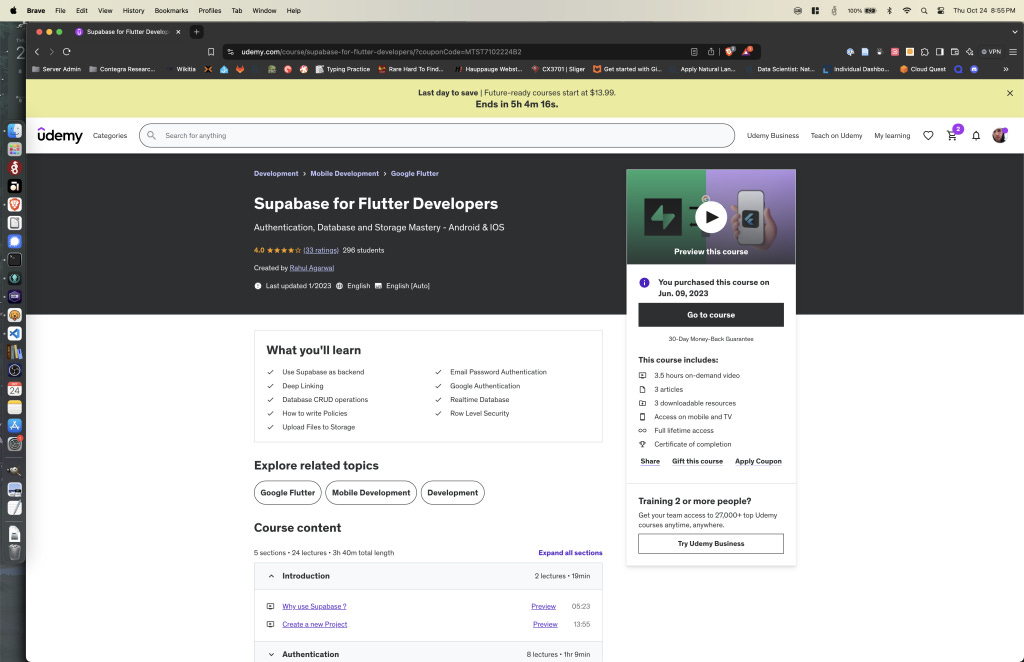
Task: Open the shopping cart icon
Action: point(952,136)
